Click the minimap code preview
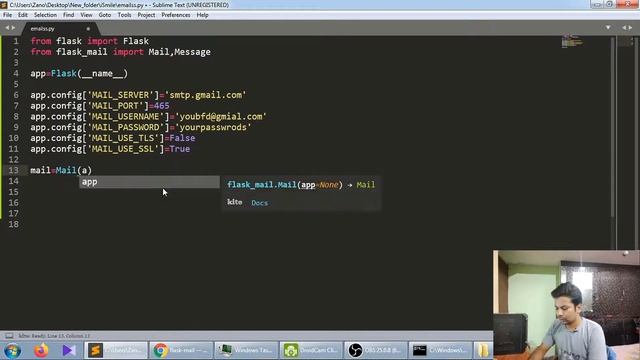 572,41
